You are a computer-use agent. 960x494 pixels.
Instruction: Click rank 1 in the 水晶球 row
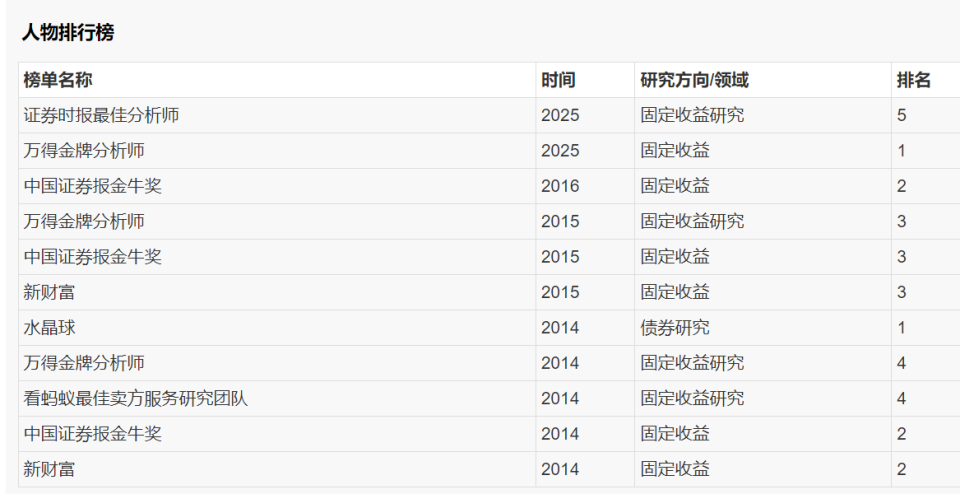[902, 327]
